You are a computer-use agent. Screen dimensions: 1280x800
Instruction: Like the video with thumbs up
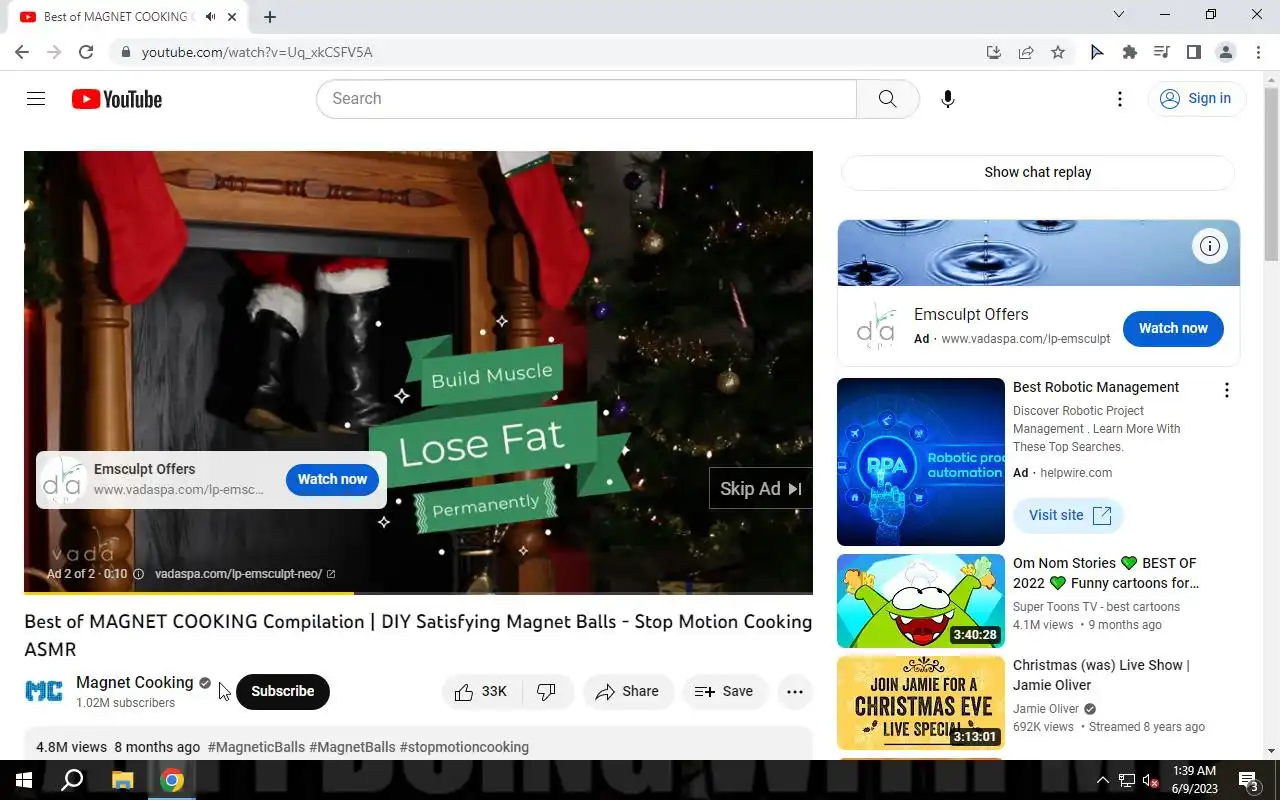[x=482, y=692]
